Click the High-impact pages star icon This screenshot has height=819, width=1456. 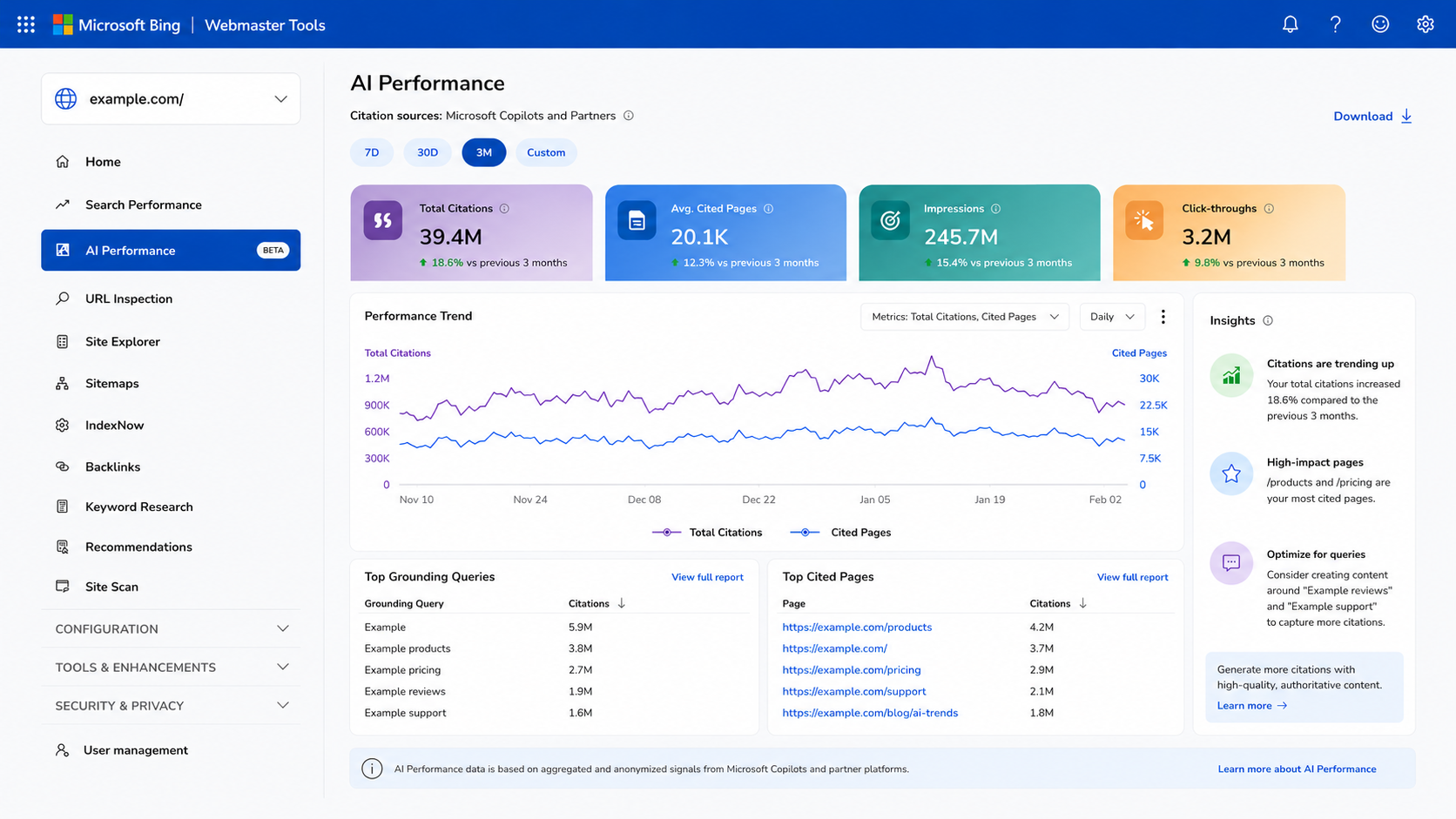[1231, 474]
